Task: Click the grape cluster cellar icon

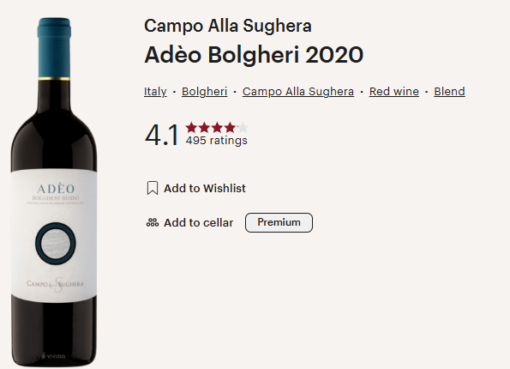Action: pyautogui.click(x=152, y=222)
